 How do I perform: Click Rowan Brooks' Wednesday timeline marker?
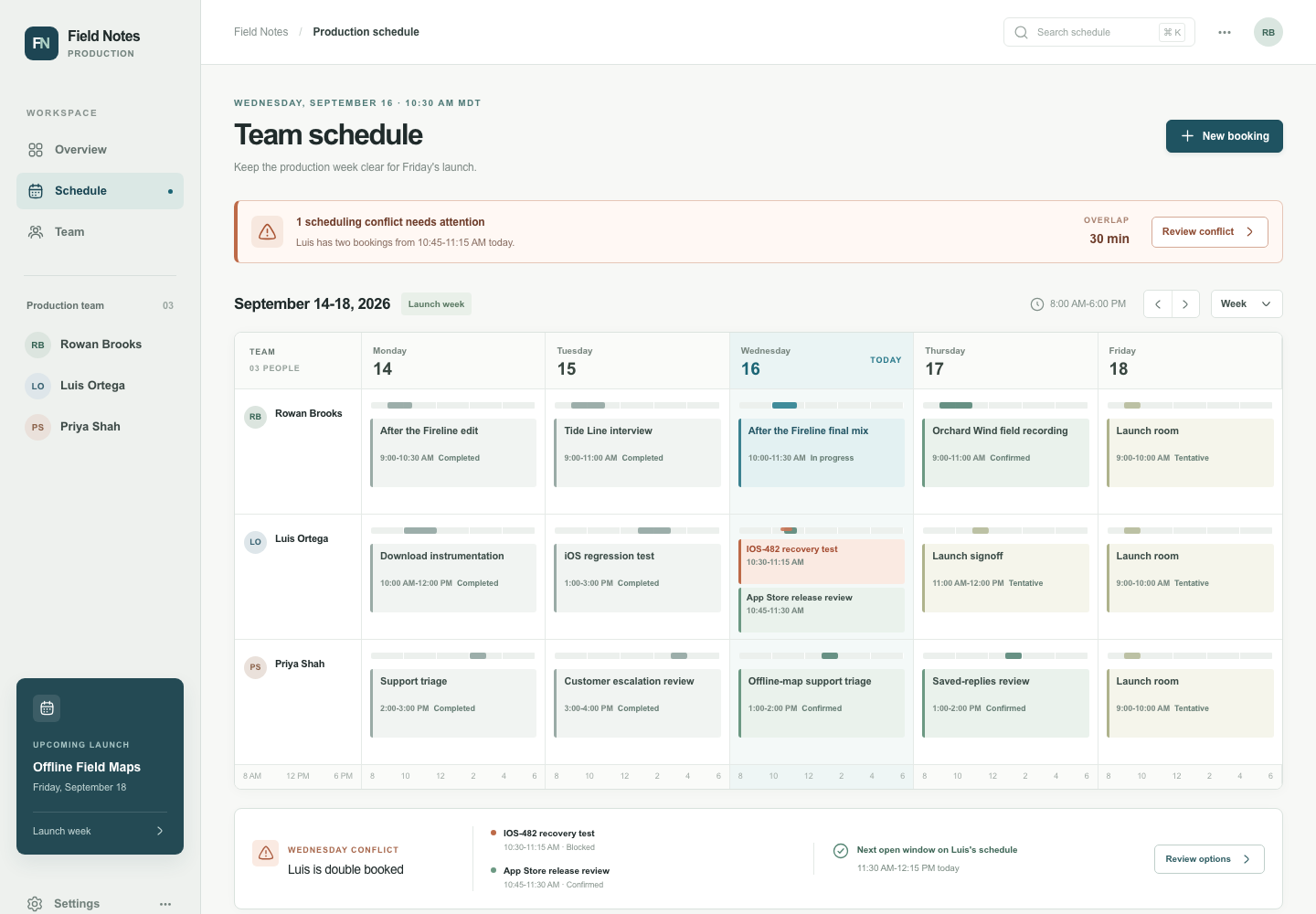pos(784,405)
